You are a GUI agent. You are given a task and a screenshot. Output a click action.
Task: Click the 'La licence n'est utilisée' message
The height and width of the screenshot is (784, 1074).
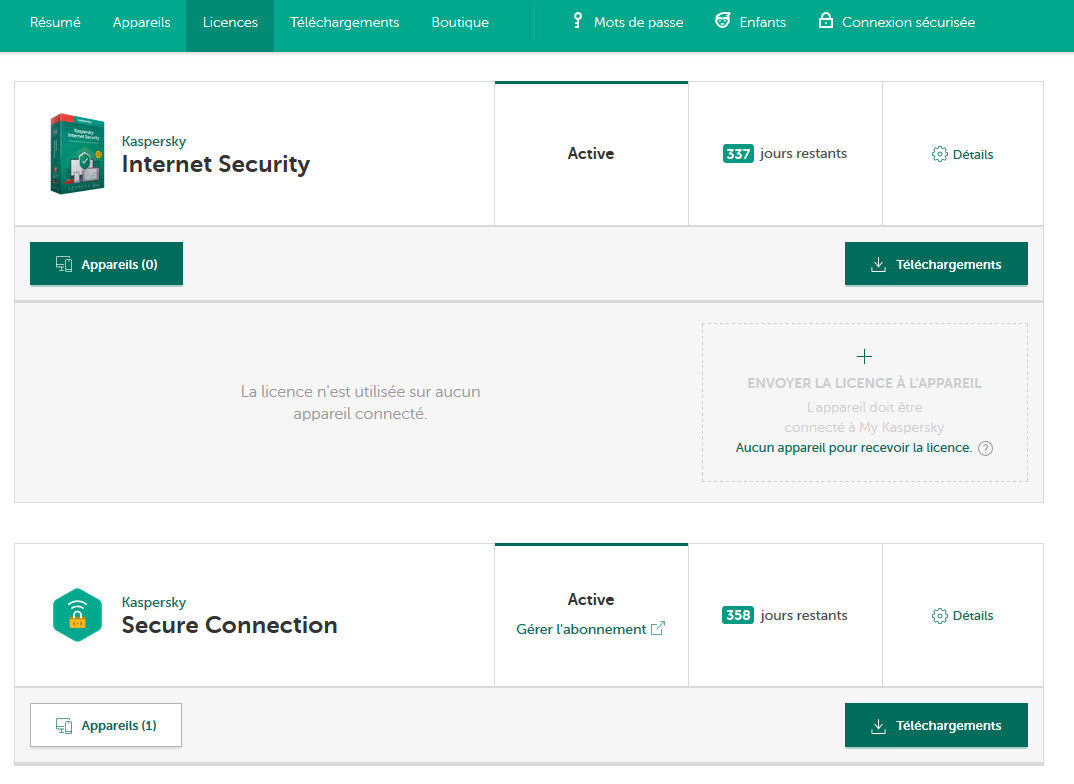360,402
